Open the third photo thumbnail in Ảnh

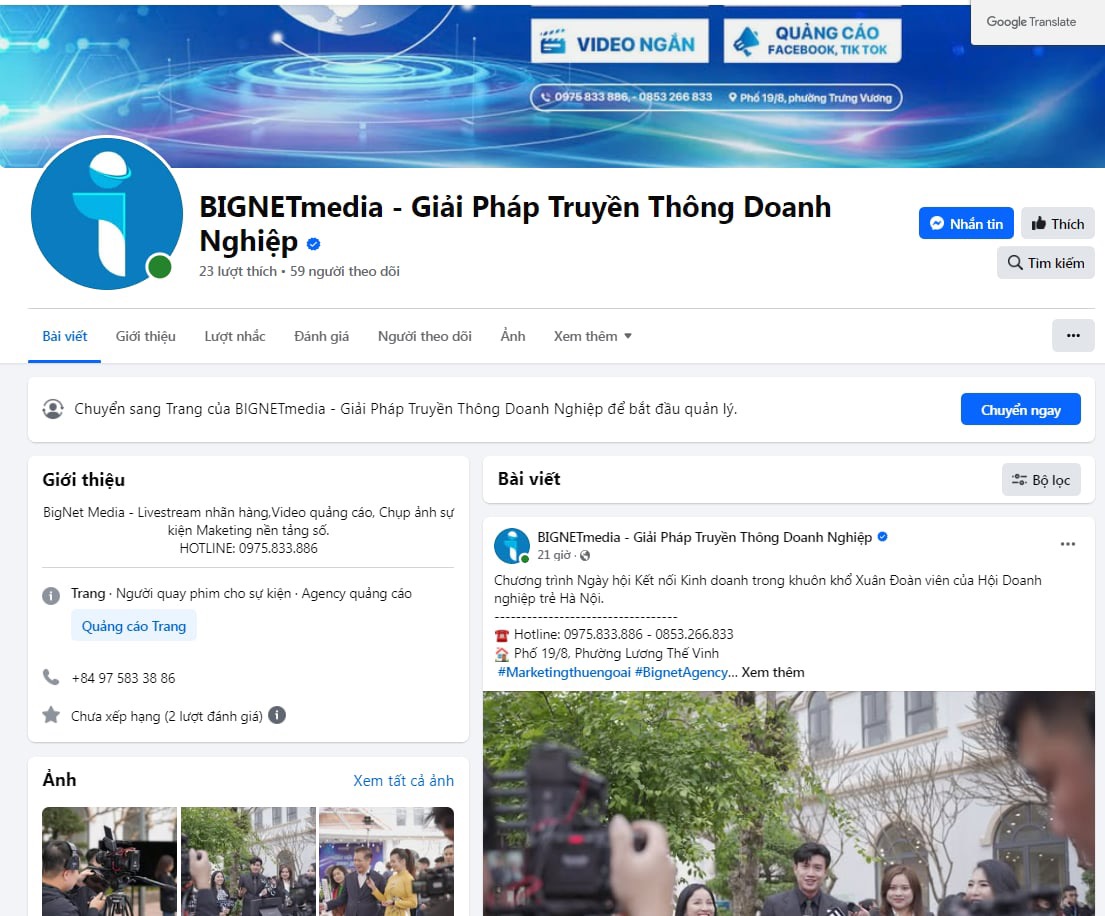pyautogui.click(x=386, y=861)
